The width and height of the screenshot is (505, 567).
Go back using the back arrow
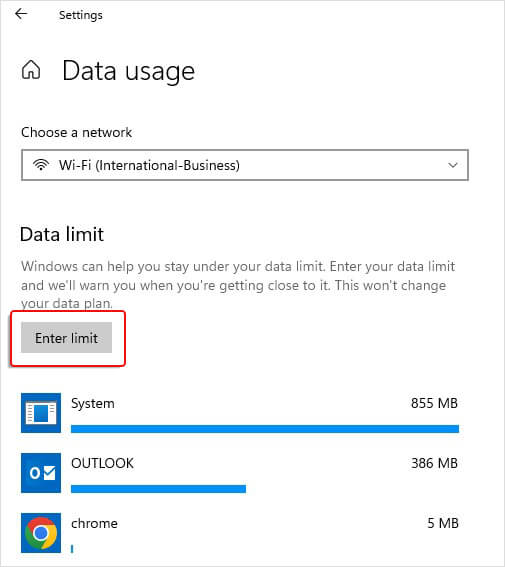pyautogui.click(x=21, y=14)
